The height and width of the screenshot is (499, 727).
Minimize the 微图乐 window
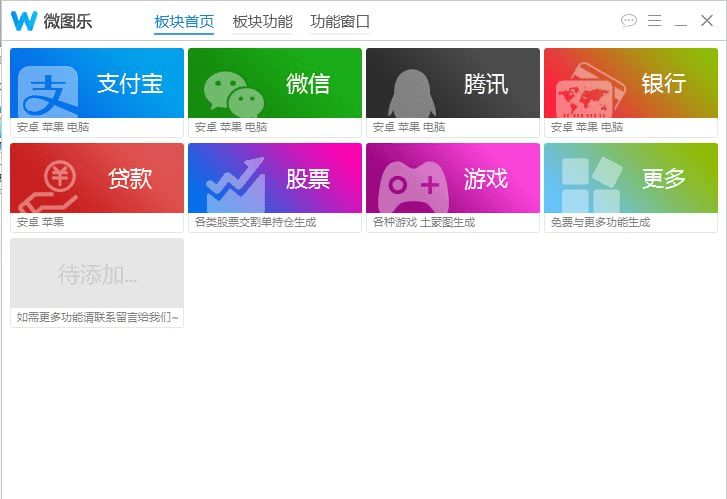pos(681,25)
